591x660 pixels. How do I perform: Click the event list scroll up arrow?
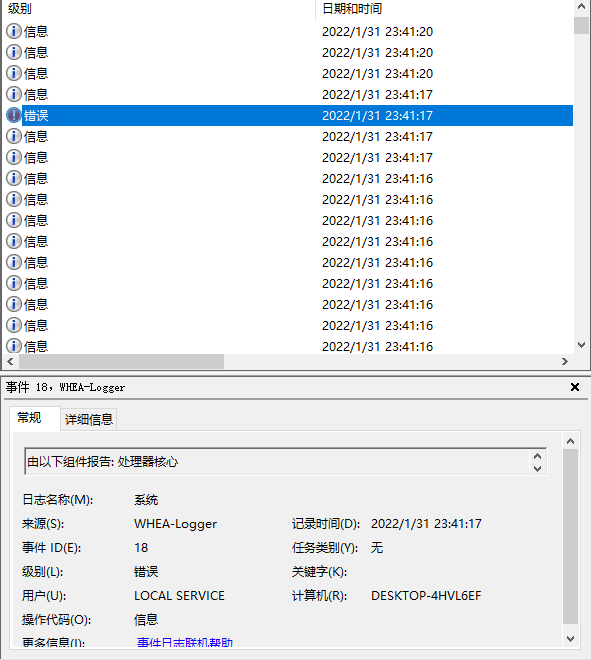coord(581,7)
